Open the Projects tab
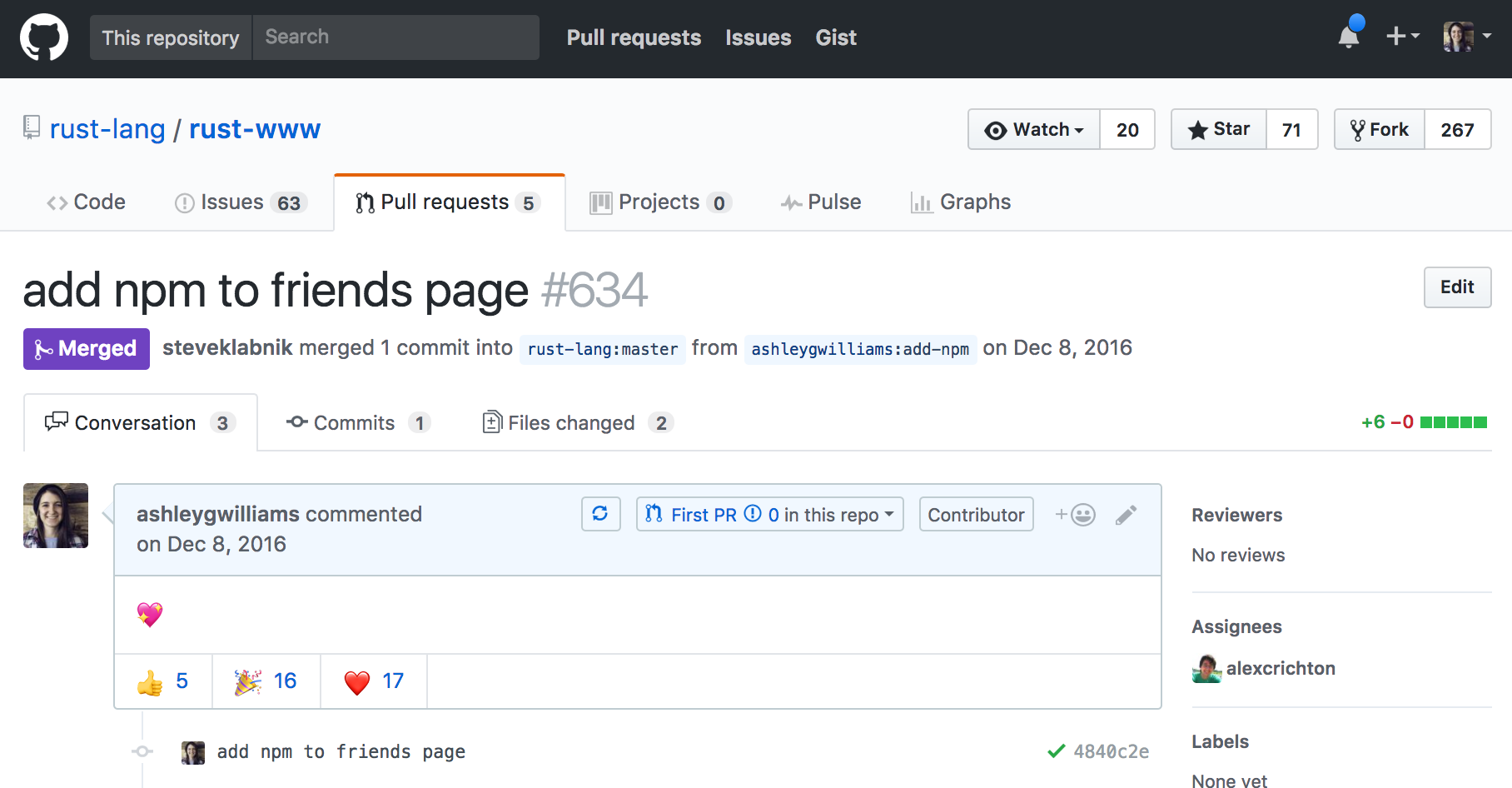The image size is (1512, 788). point(661,202)
